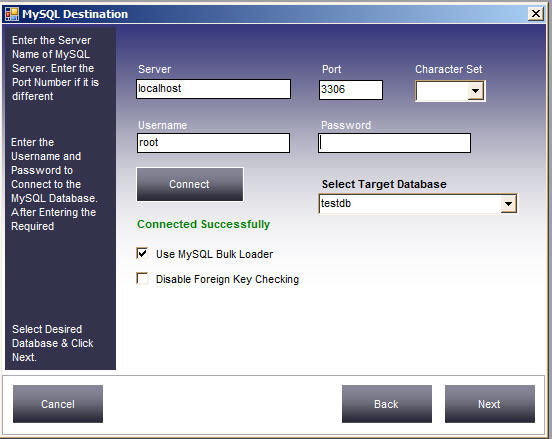This screenshot has height=439, width=552.
Task: Close the MySQL Destination dialog
Action: click(x=535, y=14)
